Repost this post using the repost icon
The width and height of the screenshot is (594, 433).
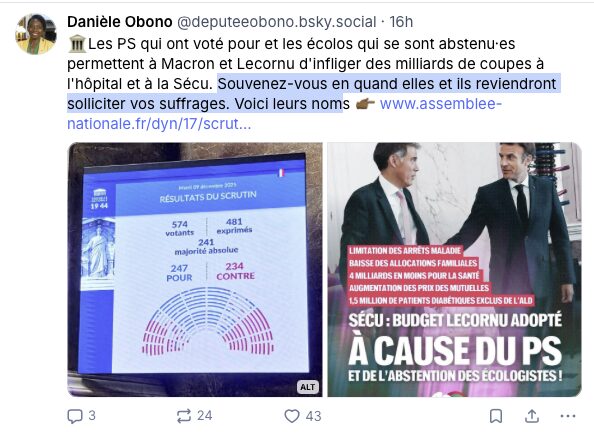pos(184,416)
